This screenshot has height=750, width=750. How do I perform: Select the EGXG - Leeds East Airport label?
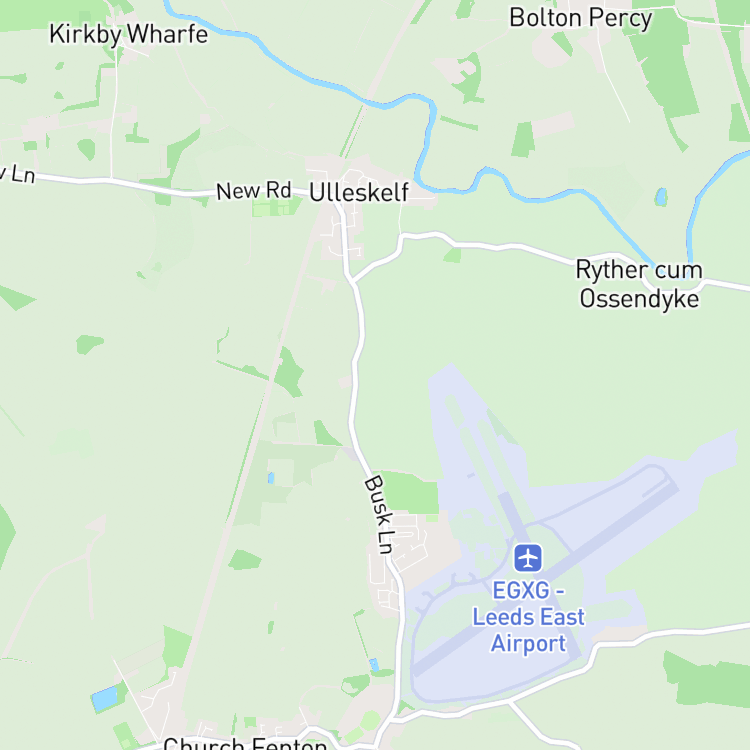[x=529, y=617]
